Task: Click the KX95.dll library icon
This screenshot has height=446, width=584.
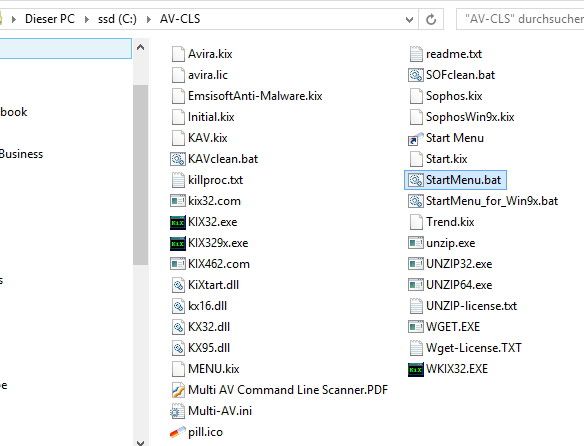Action: (x=178, y=348)
